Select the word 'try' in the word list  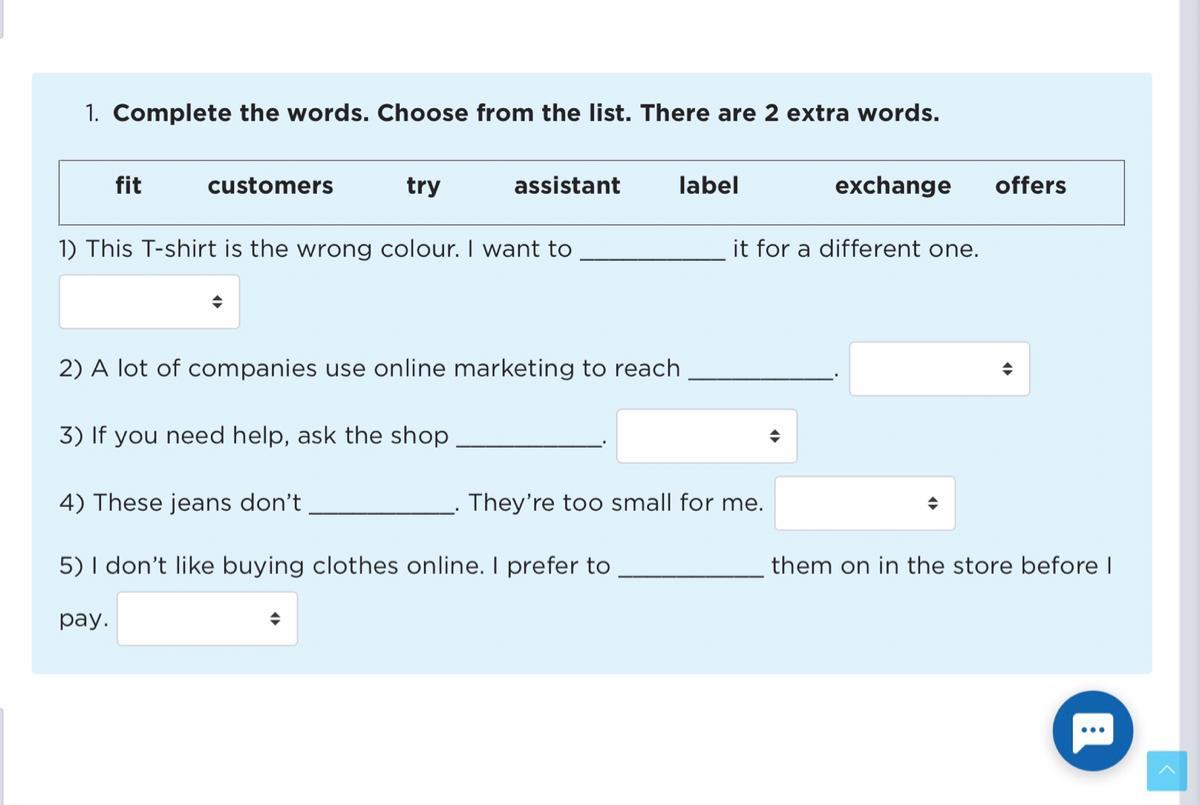(x=423, y=186)
